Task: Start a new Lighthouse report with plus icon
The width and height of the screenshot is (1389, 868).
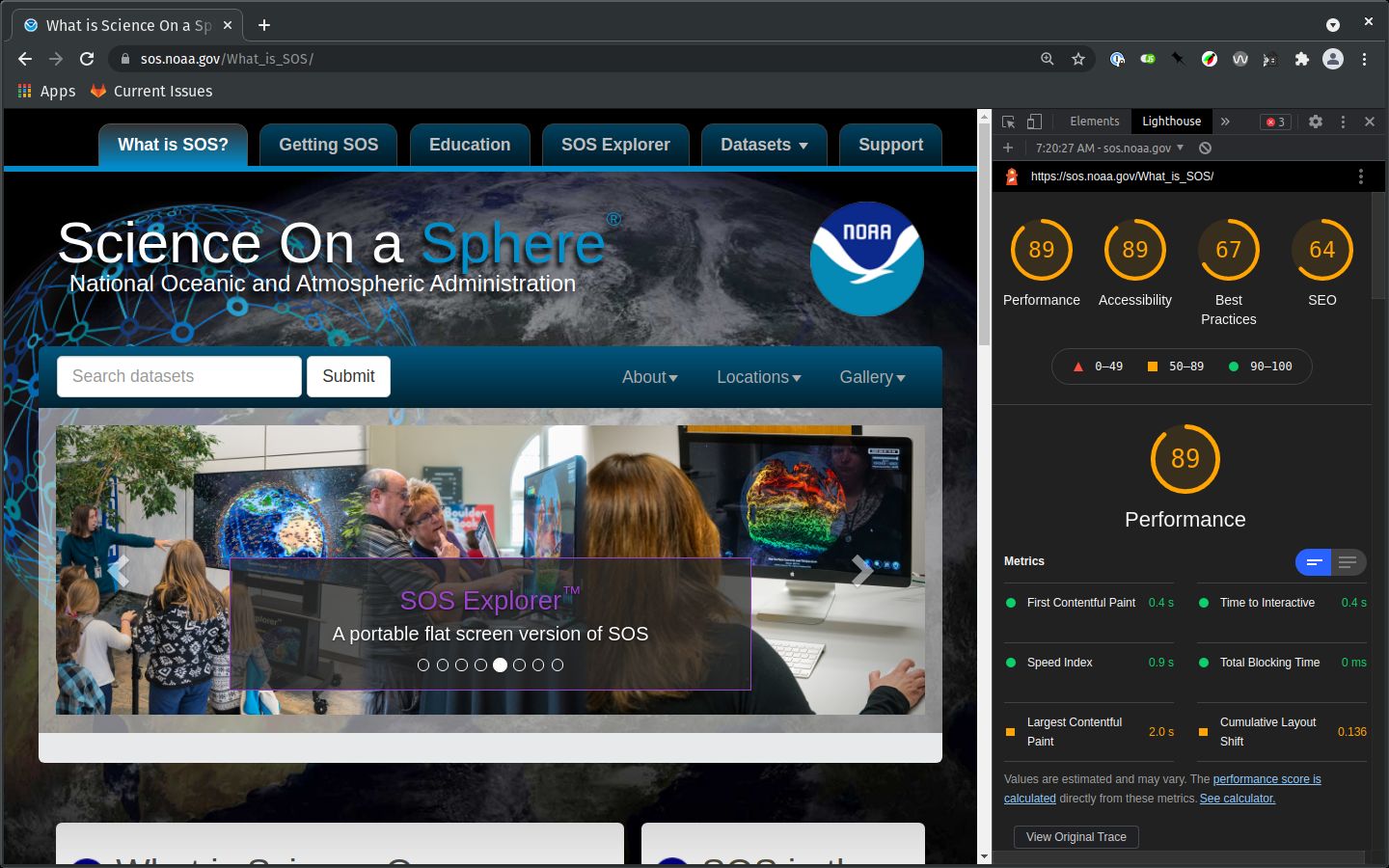Action: click(x=1008, y=148)
